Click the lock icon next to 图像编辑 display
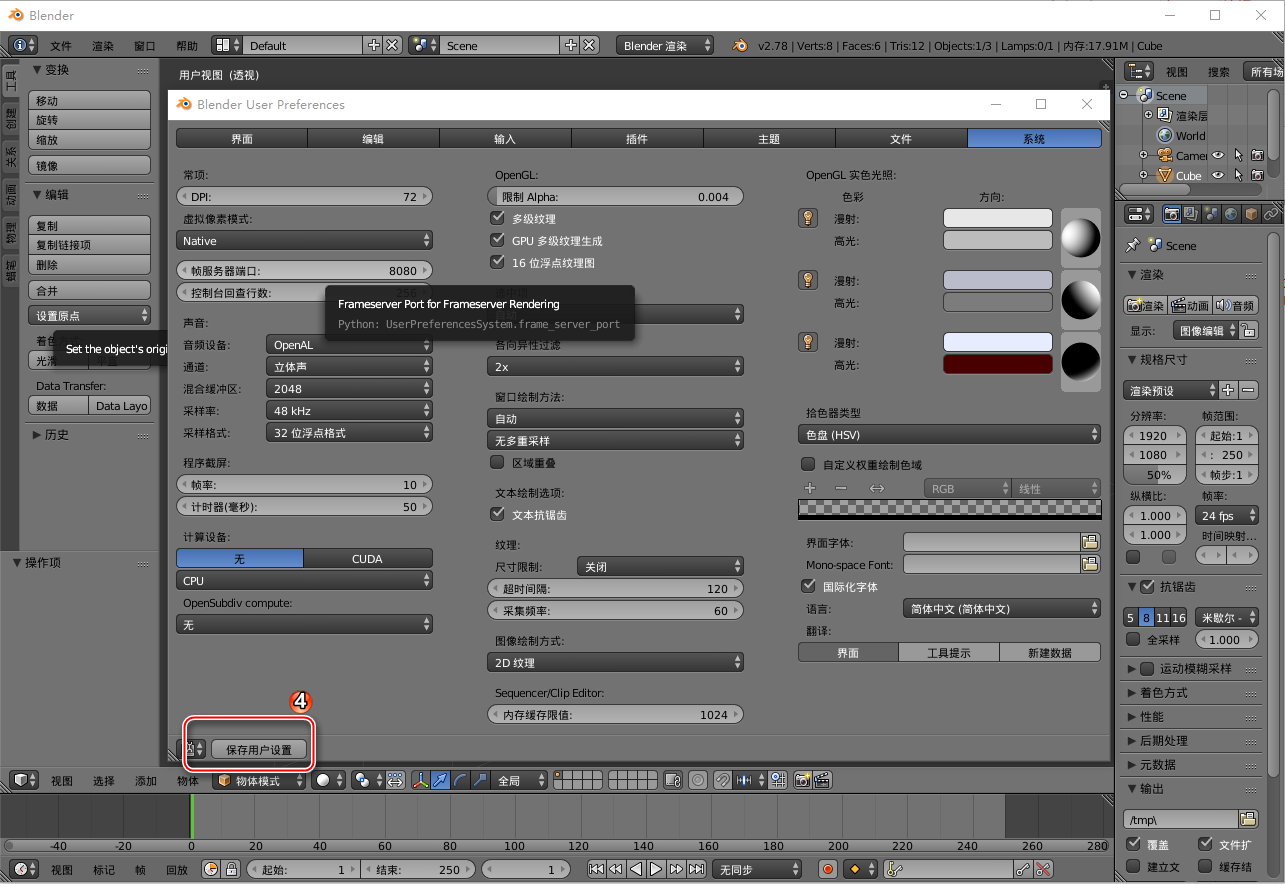 tap(1250, 330)
